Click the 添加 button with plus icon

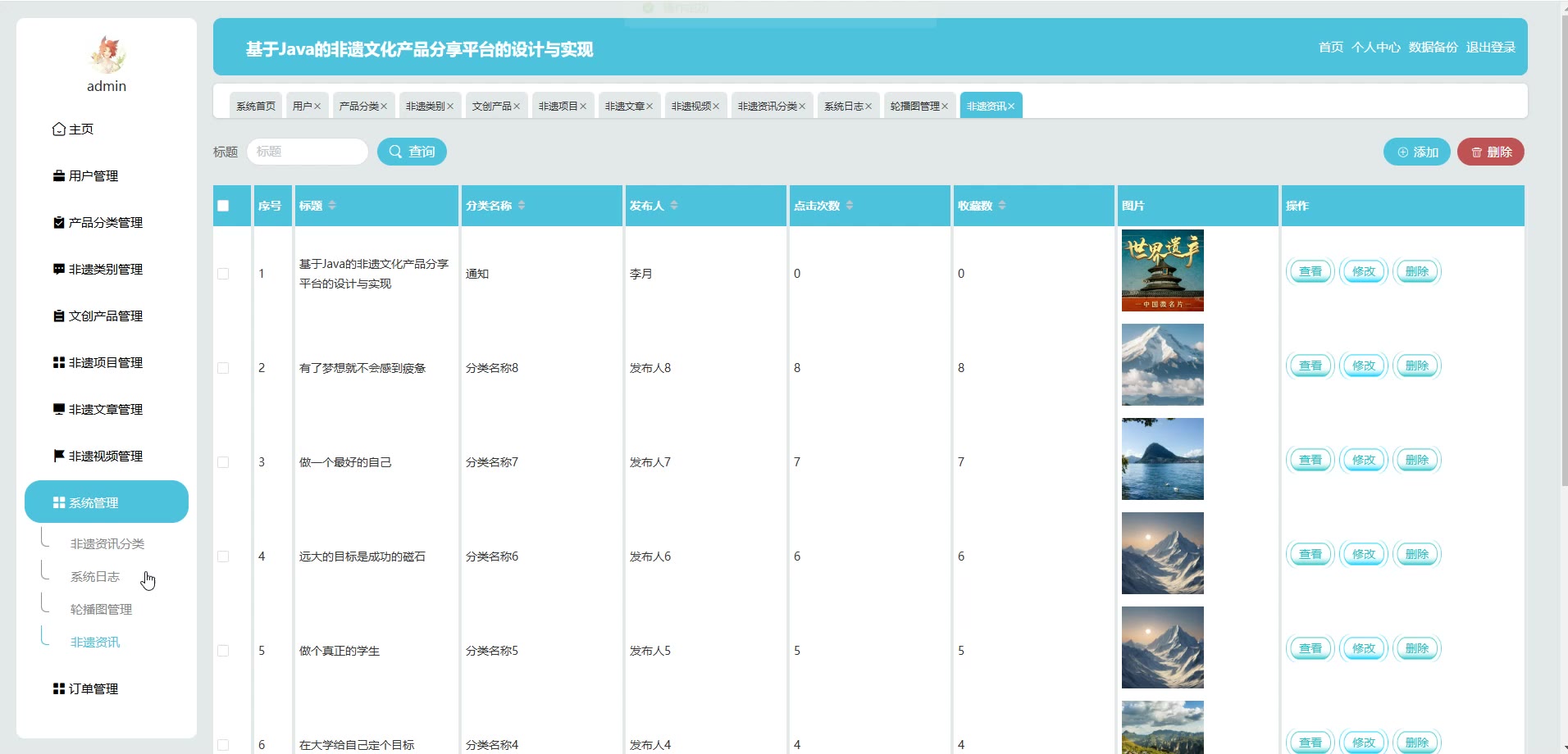click(x=1416, y=152)
